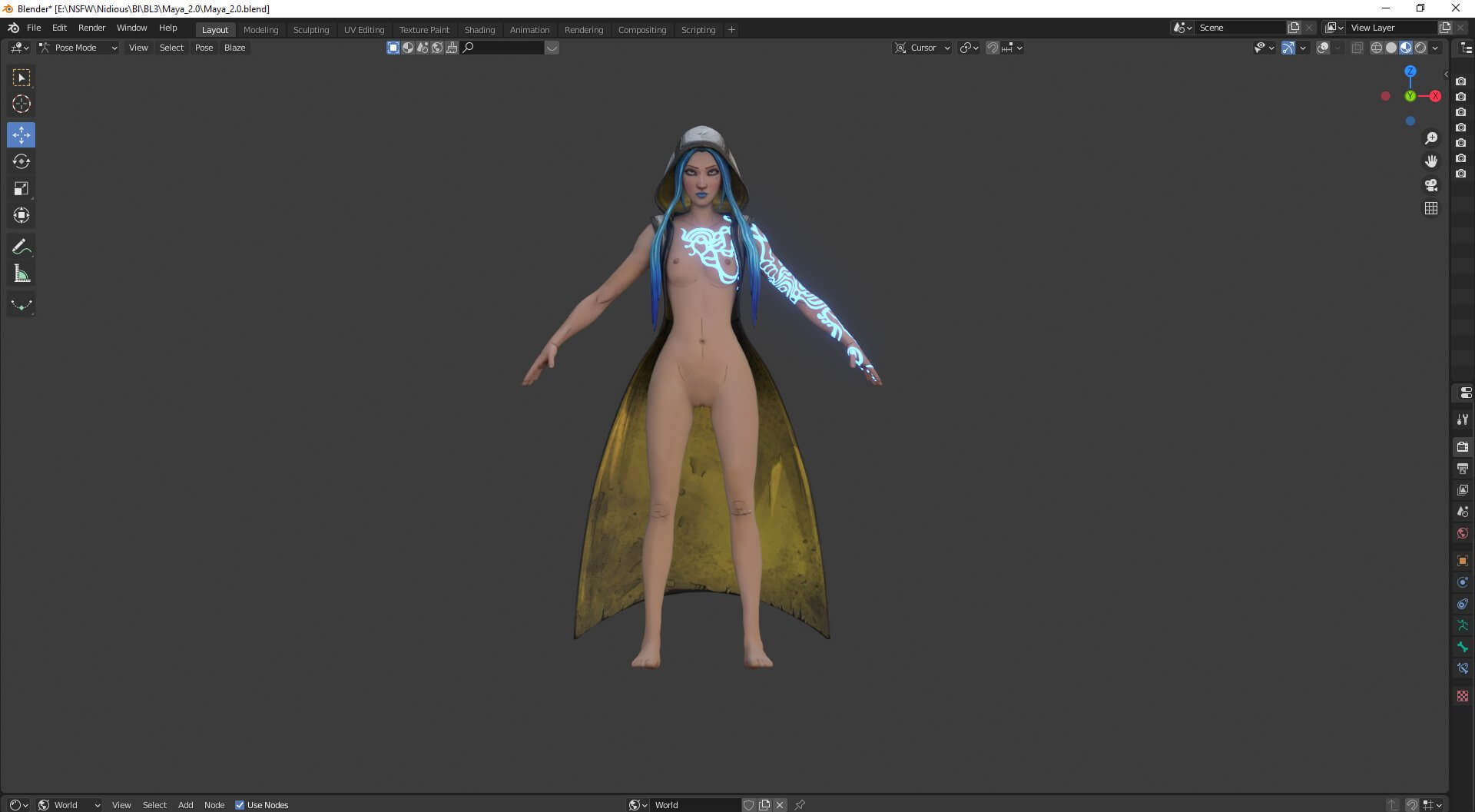Open the Cursor pivot point dropdown
The width and height of the screenshot is (1475, 812).
[923, 48]
